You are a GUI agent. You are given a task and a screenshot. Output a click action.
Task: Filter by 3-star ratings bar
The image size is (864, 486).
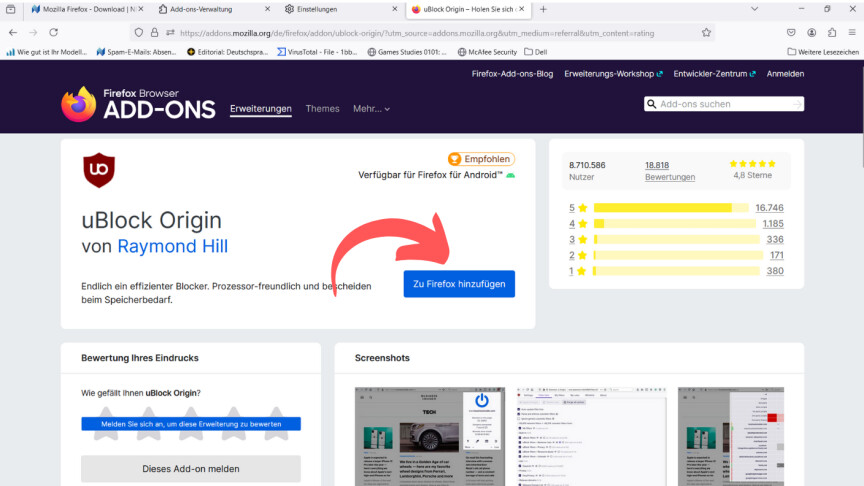(676, 239)
